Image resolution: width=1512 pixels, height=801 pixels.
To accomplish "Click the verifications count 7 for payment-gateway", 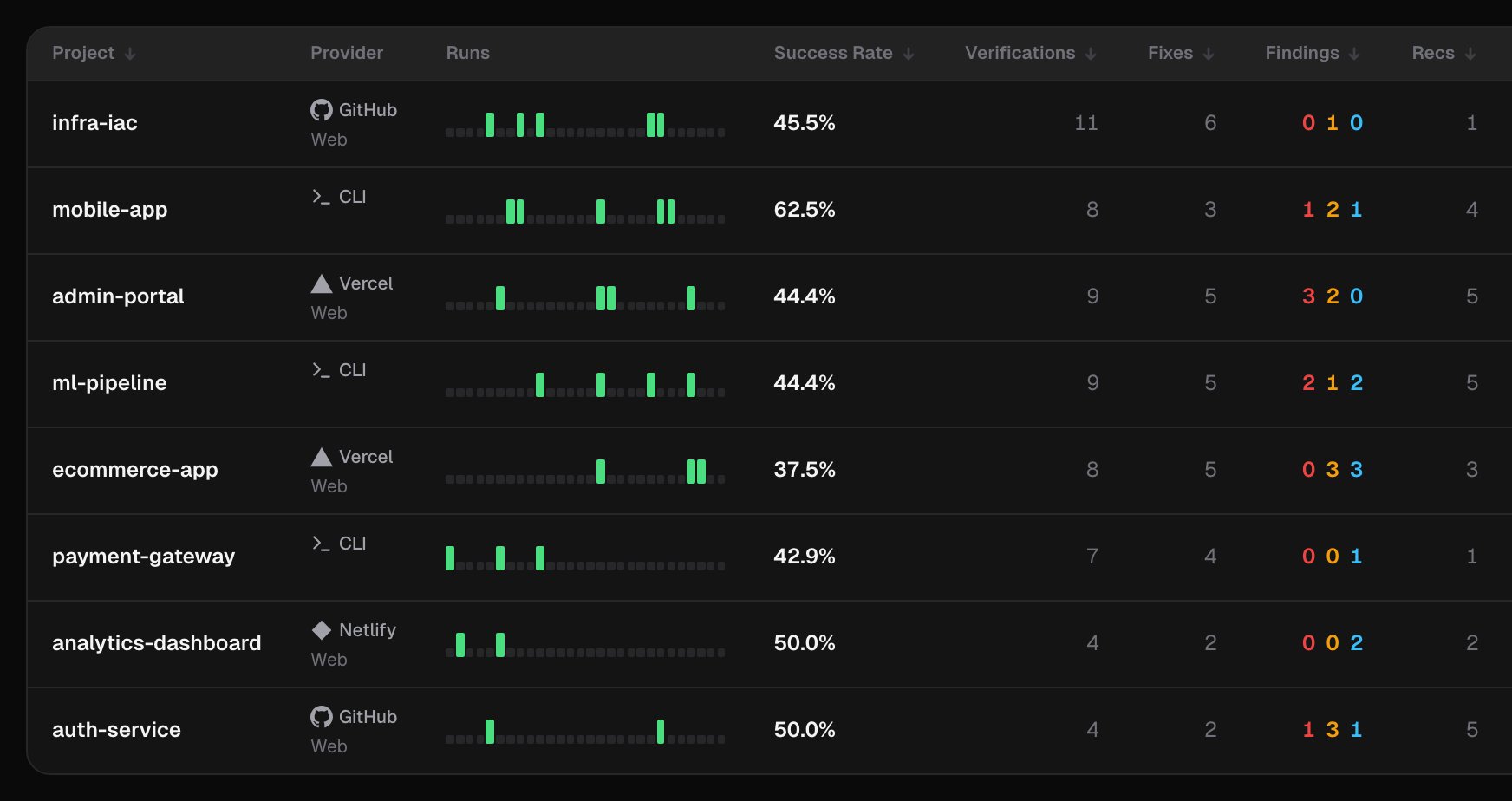I will pos(1092,557).
